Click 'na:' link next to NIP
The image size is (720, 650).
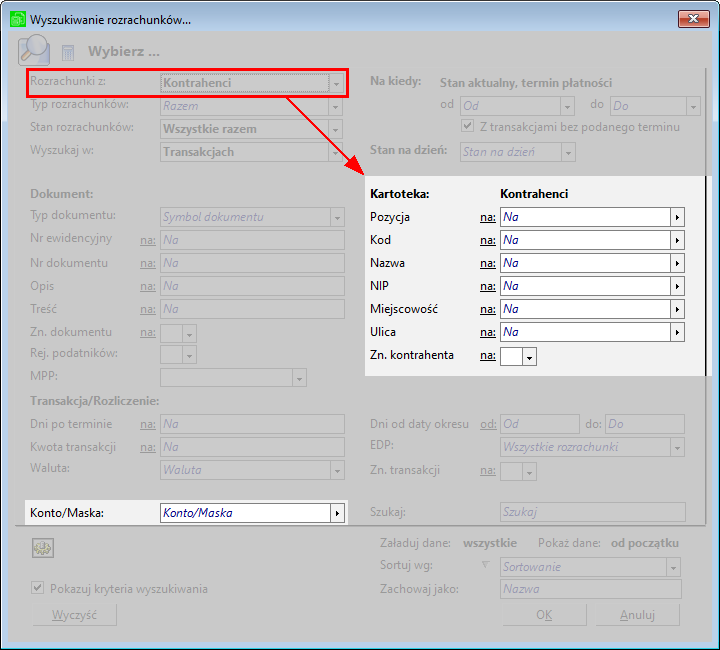click(x=488, y=286)
